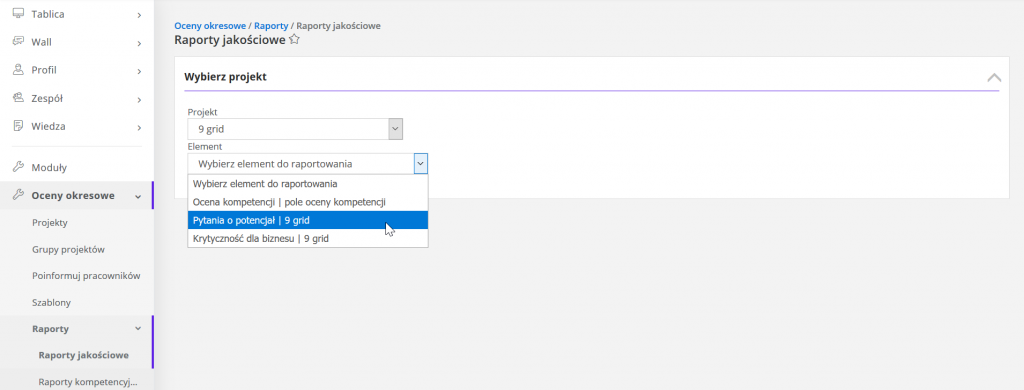
Task: Choose 'Wybierz element do raportowania' list option
Action: [x=308, y=184]
